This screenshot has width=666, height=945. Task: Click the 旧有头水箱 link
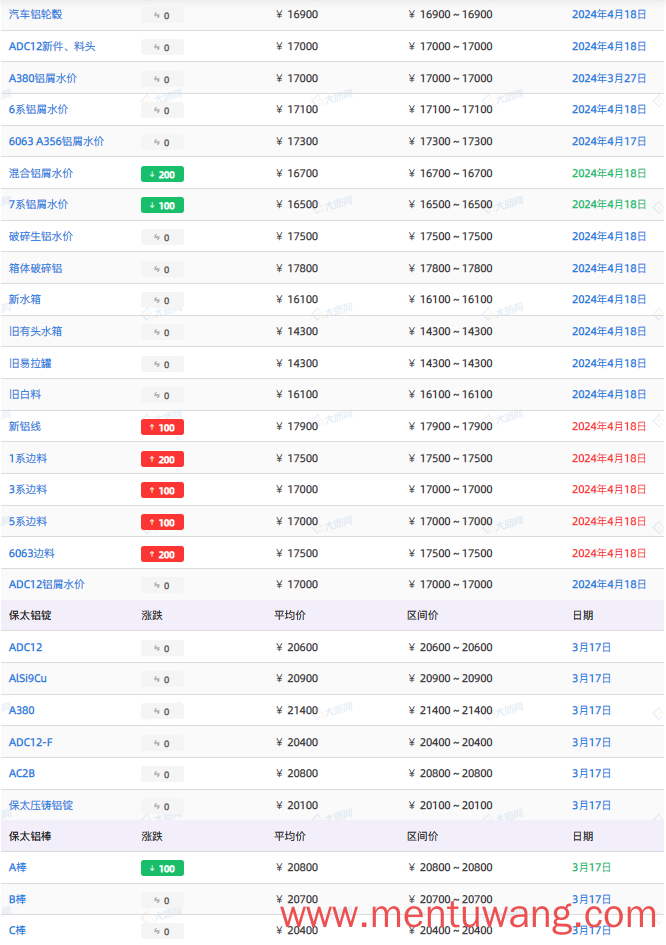[36, 331]
